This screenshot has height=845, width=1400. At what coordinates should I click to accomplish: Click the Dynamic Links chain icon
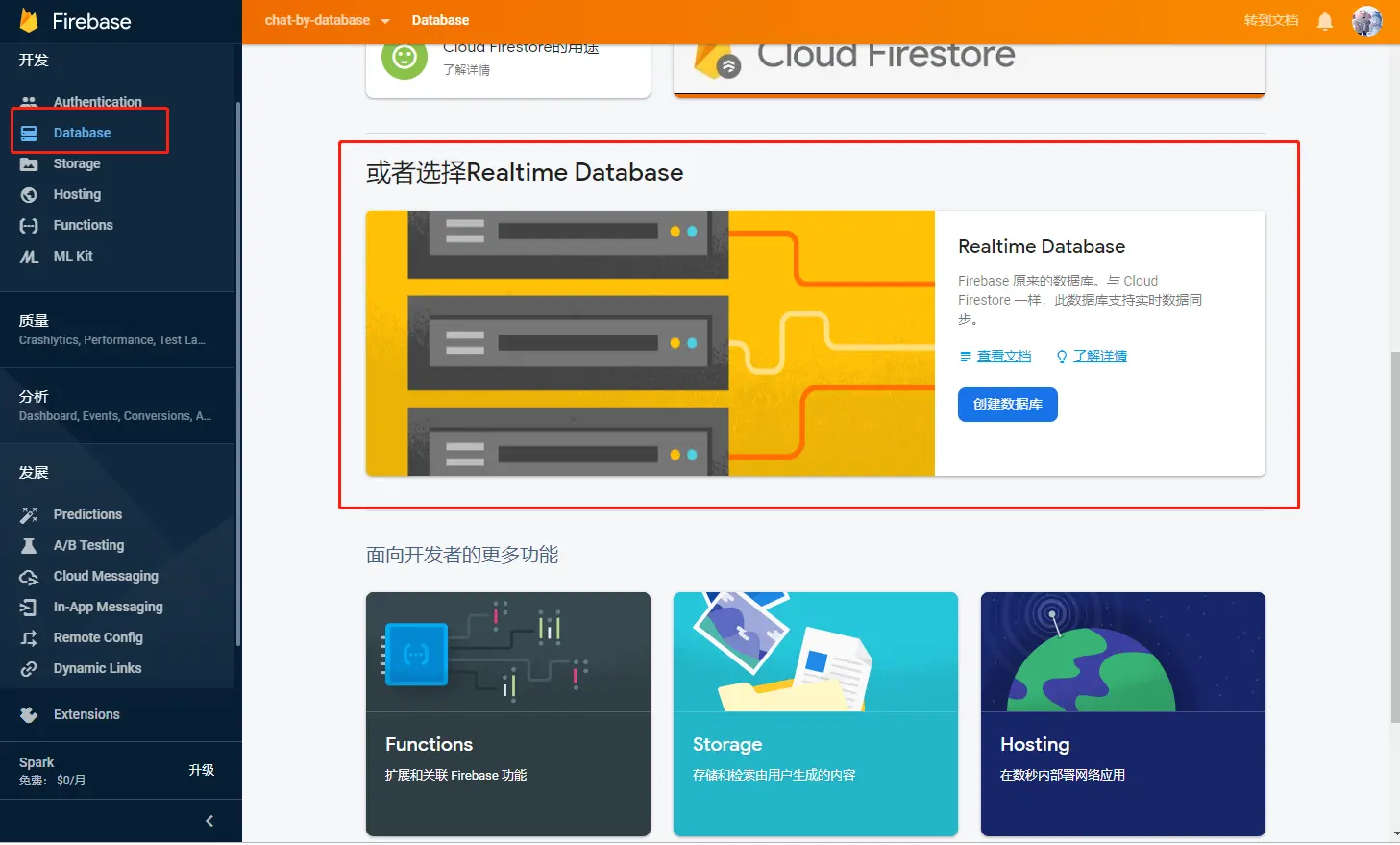point(29,668)
